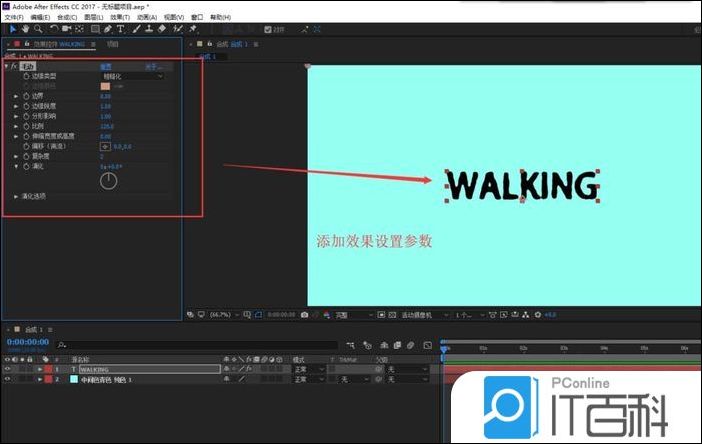
Task: Open the 效果(T) menu
Action: [x=120, y=17]
